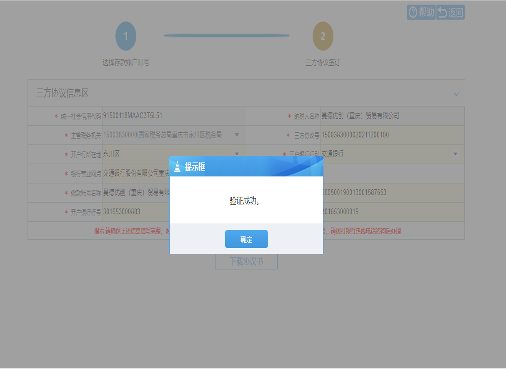Click the 确定 button in the dialog
Image resolution: width=506 pixels, height=369 pixels.
click(x=246, y=239)
